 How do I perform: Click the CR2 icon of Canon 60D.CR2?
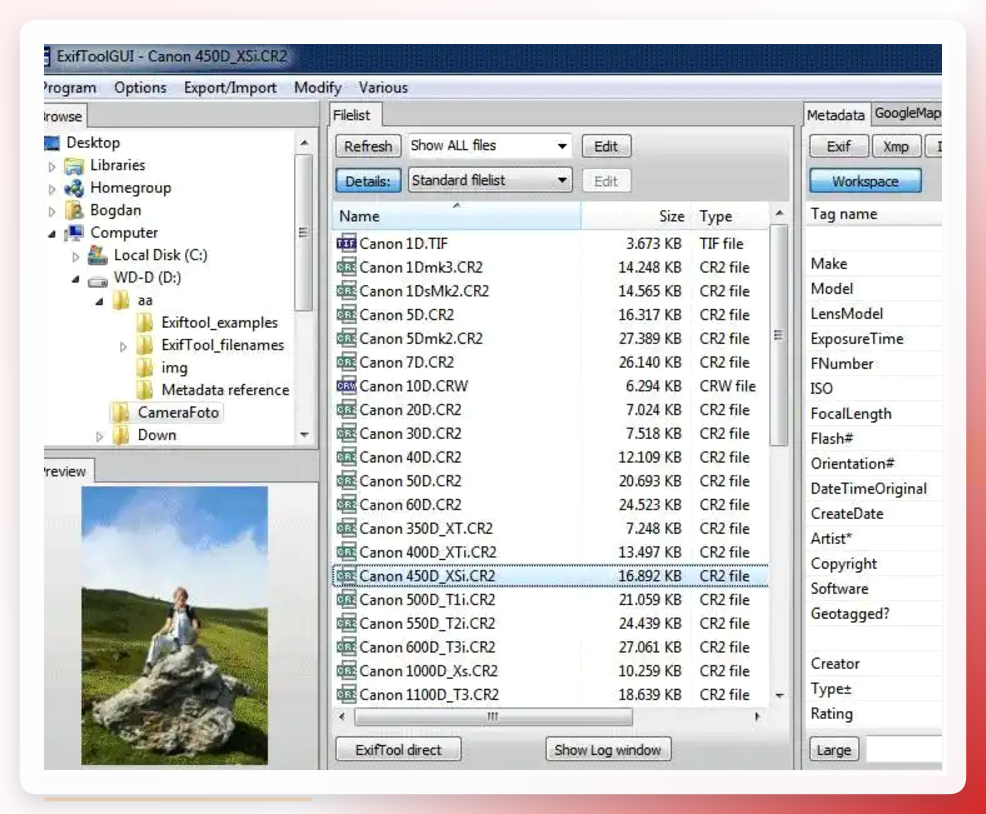click(346, 505)
